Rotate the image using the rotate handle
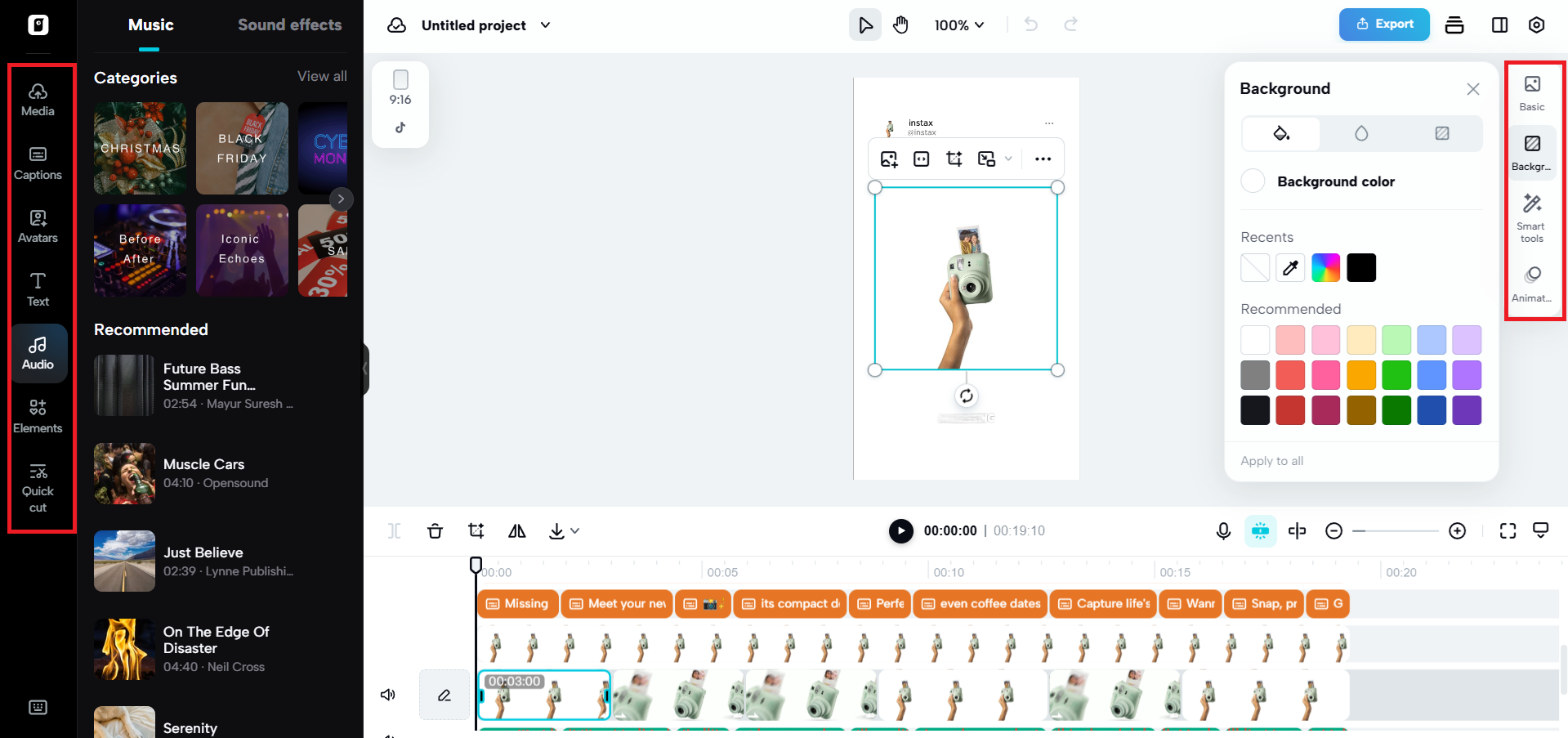 click(966, 396)
